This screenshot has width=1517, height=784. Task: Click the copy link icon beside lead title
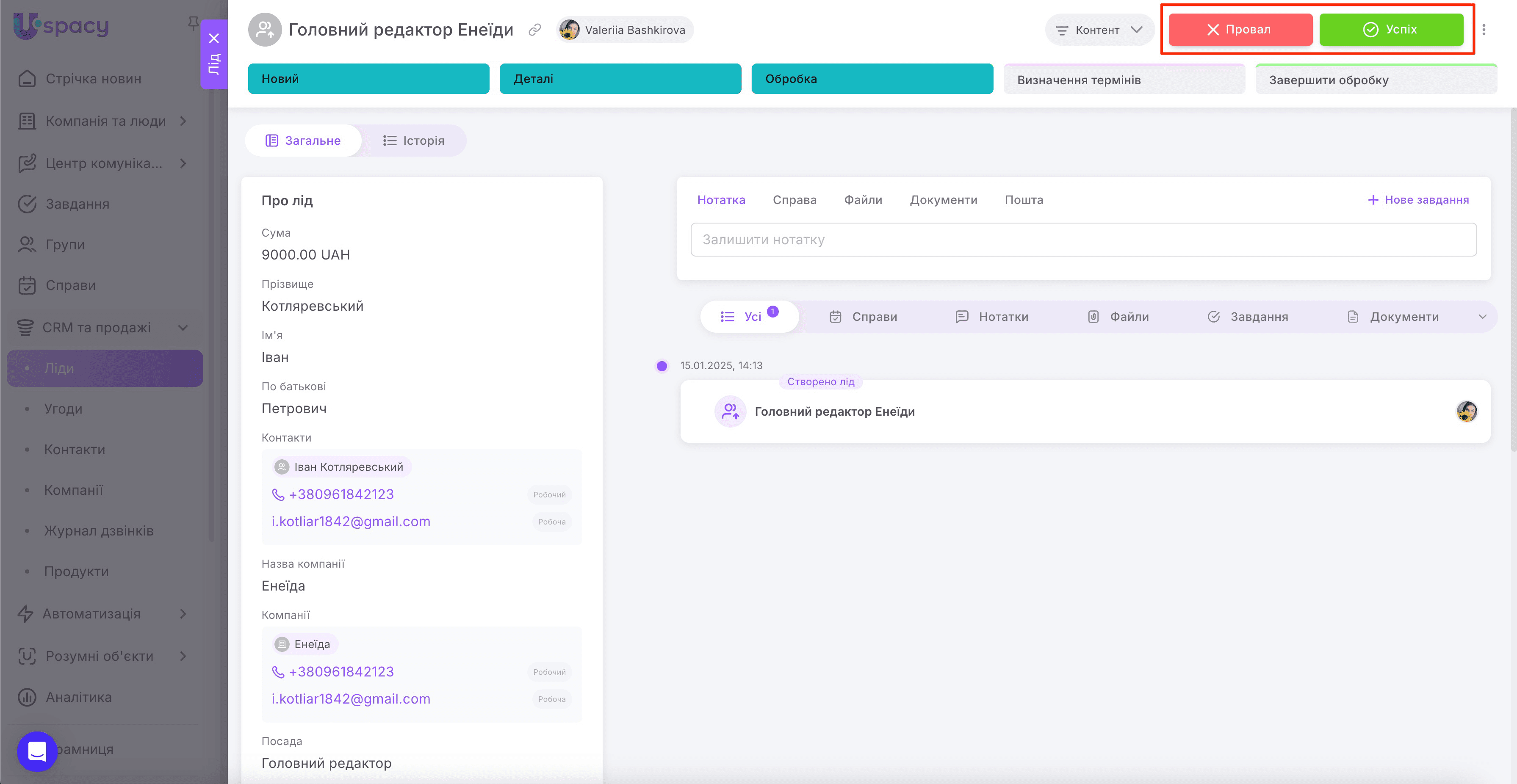pyautogui.click(x=535, y=30)
